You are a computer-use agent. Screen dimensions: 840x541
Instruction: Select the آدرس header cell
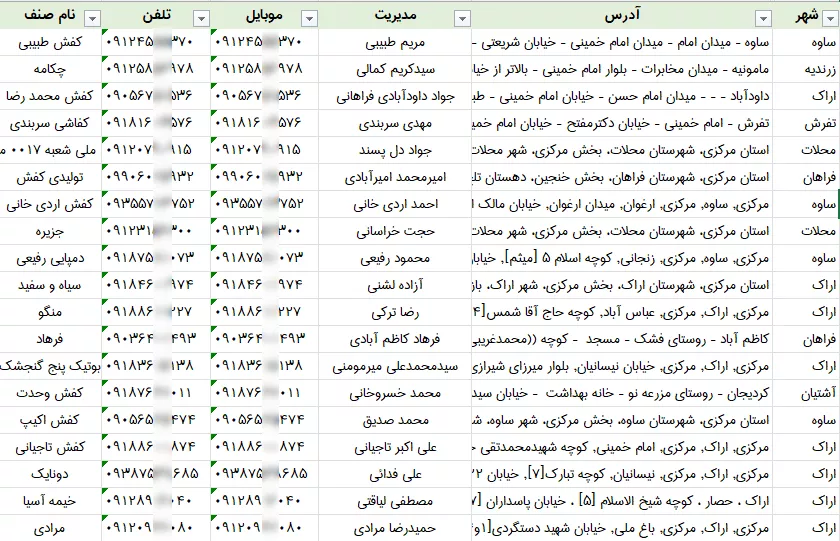622,15
